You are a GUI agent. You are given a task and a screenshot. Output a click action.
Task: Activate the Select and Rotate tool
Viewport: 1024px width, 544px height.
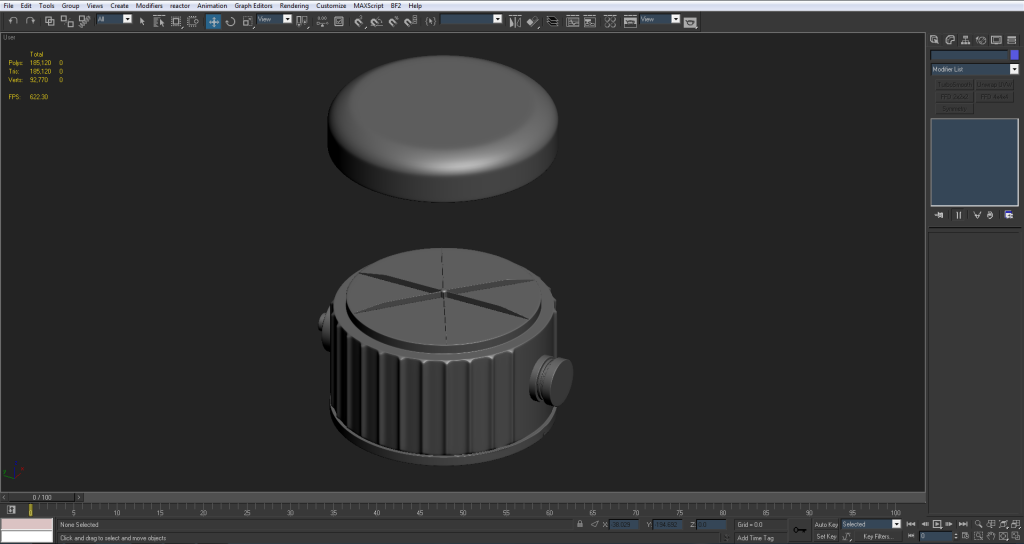pos(230,21)
